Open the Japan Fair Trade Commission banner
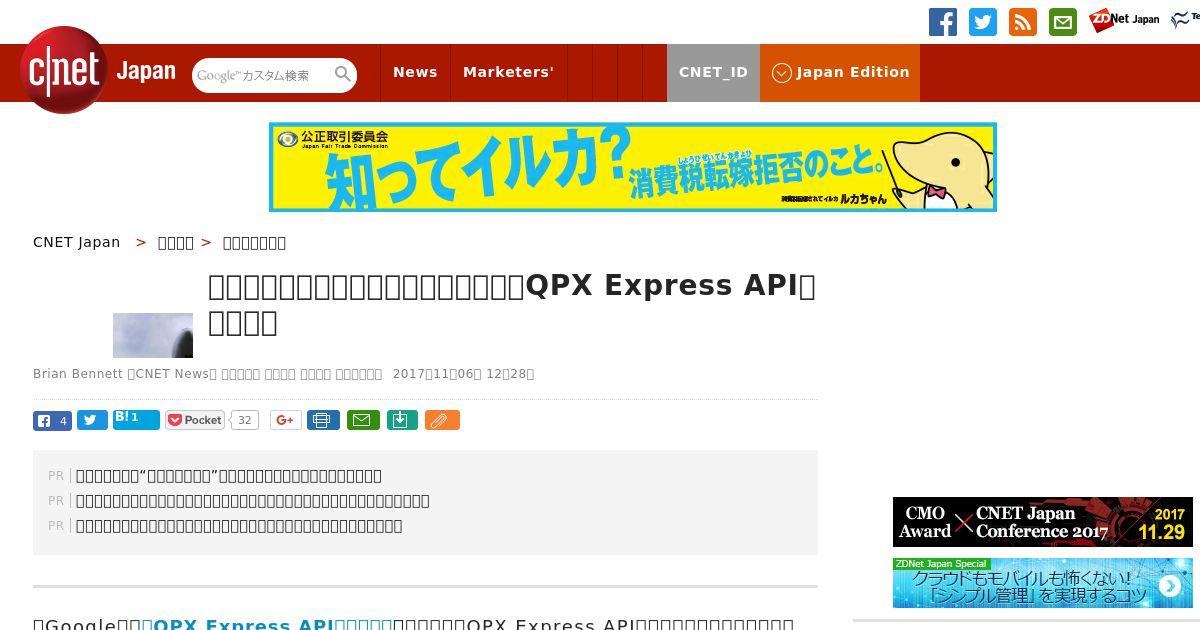Viewport: 1200px width, 630px height. click(633, 167)
